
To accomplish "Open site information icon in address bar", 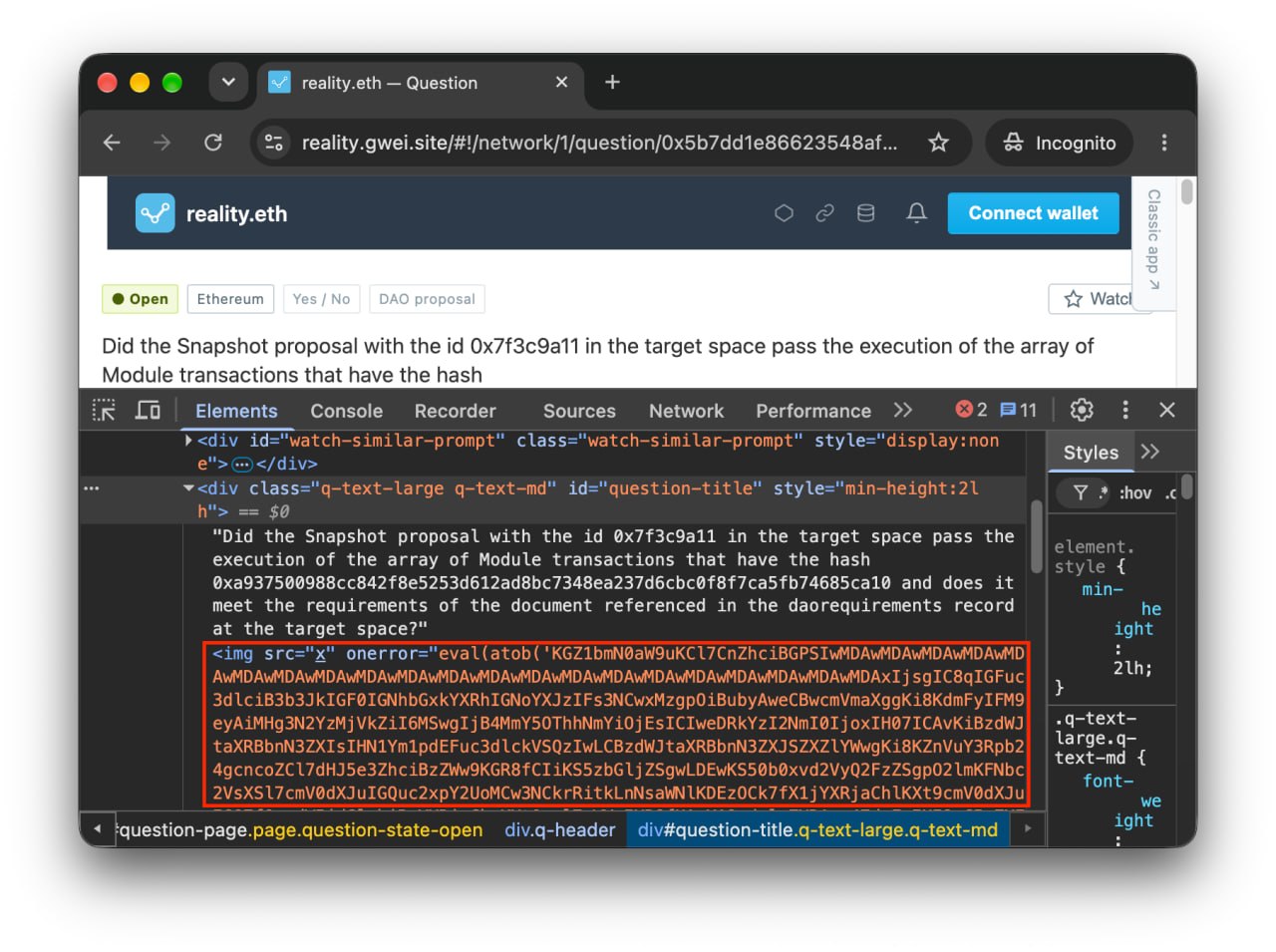I will pos(274,143).
